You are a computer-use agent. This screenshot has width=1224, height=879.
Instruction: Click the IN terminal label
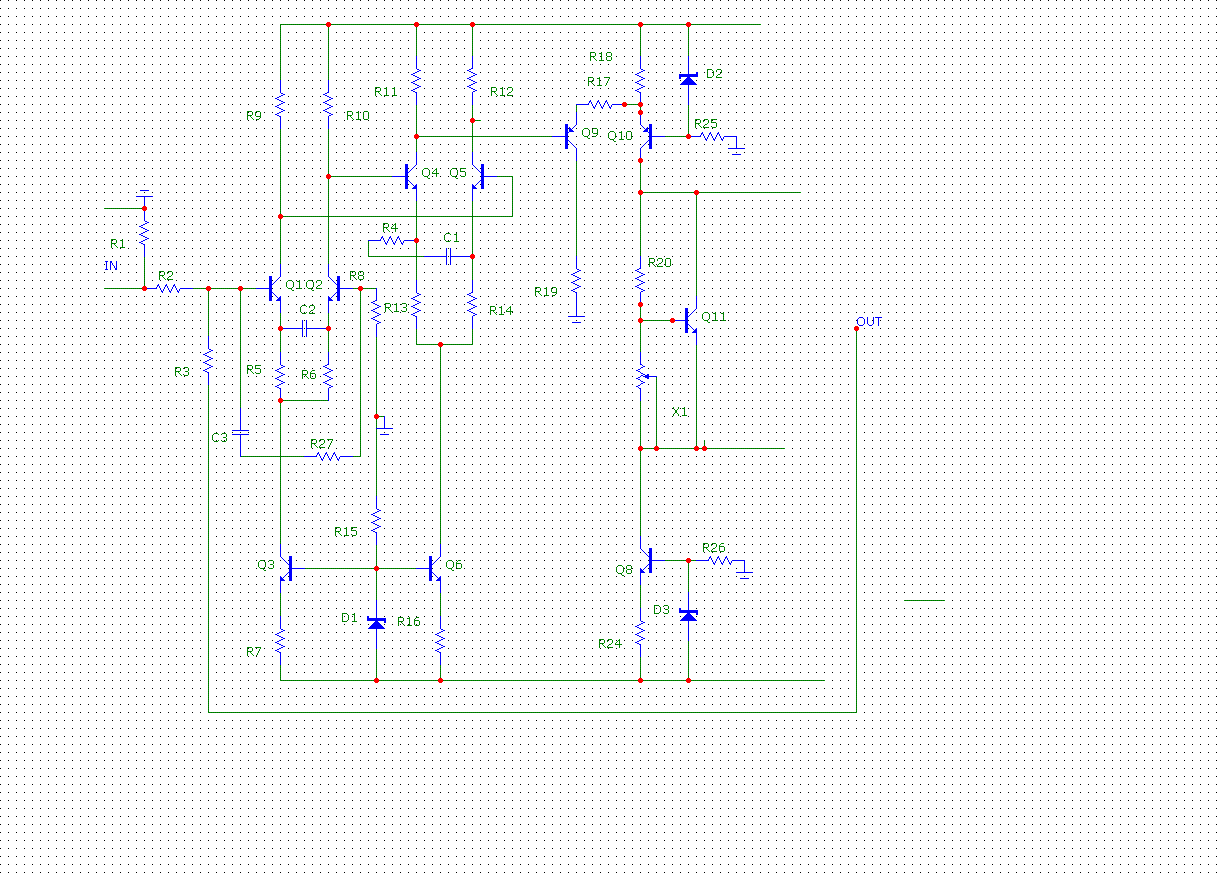pos(111,265)
